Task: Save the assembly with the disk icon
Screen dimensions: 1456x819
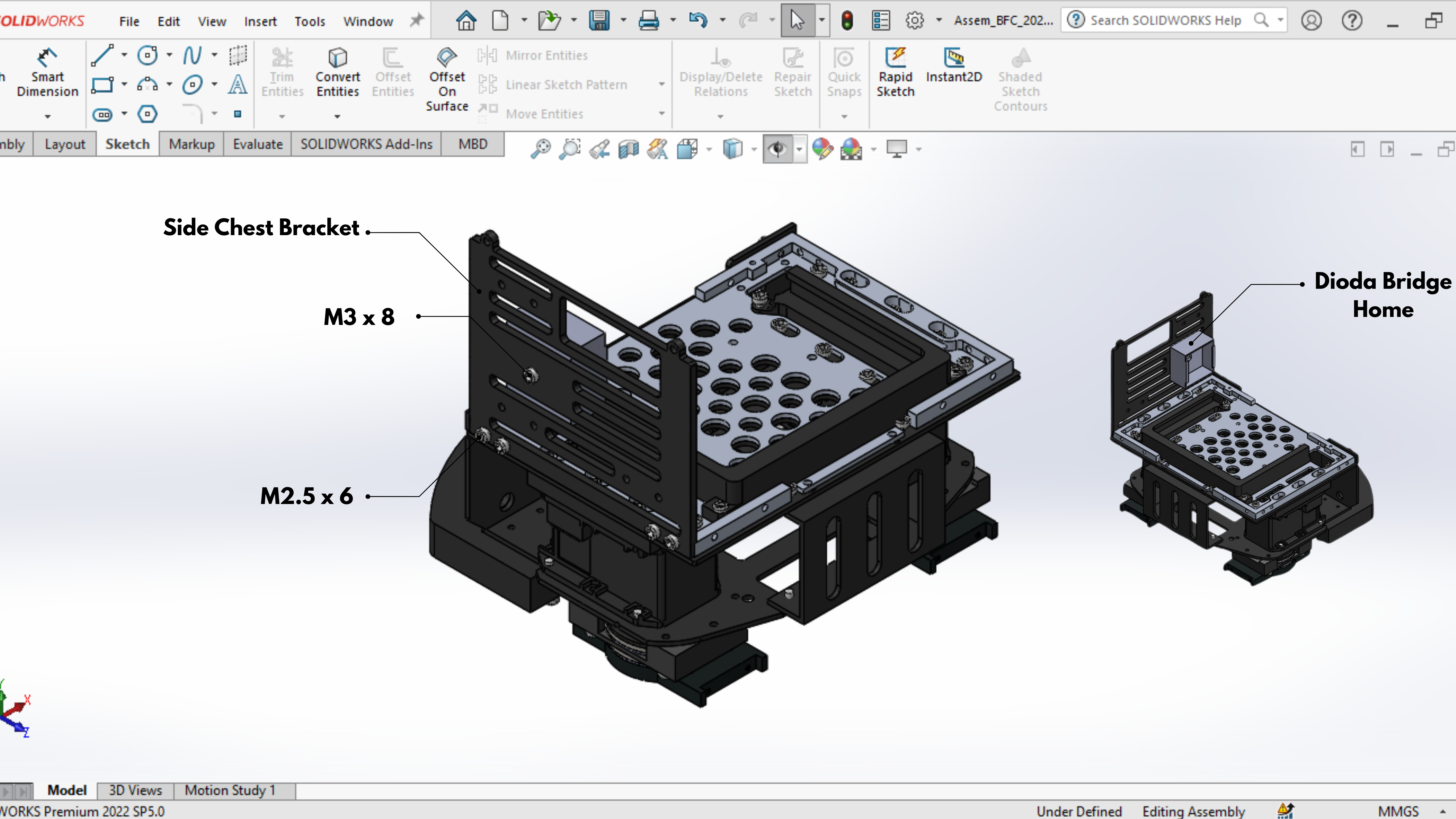Action: pyautogui.click(x=599, y=21)
